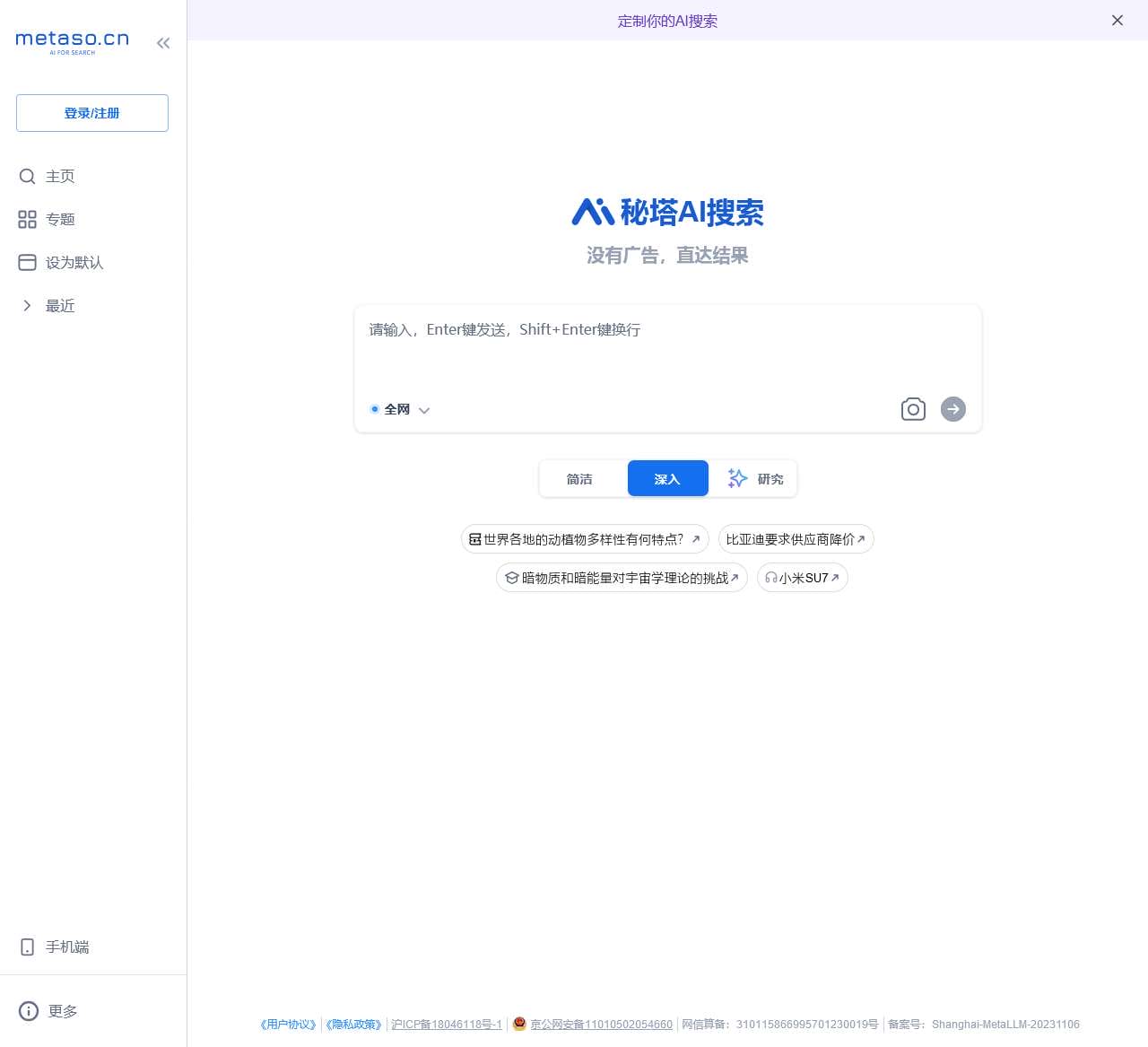1148x1047 pixels.
Task: Open the 《隐私政策》 link
Action: (x=353, y=1025)
